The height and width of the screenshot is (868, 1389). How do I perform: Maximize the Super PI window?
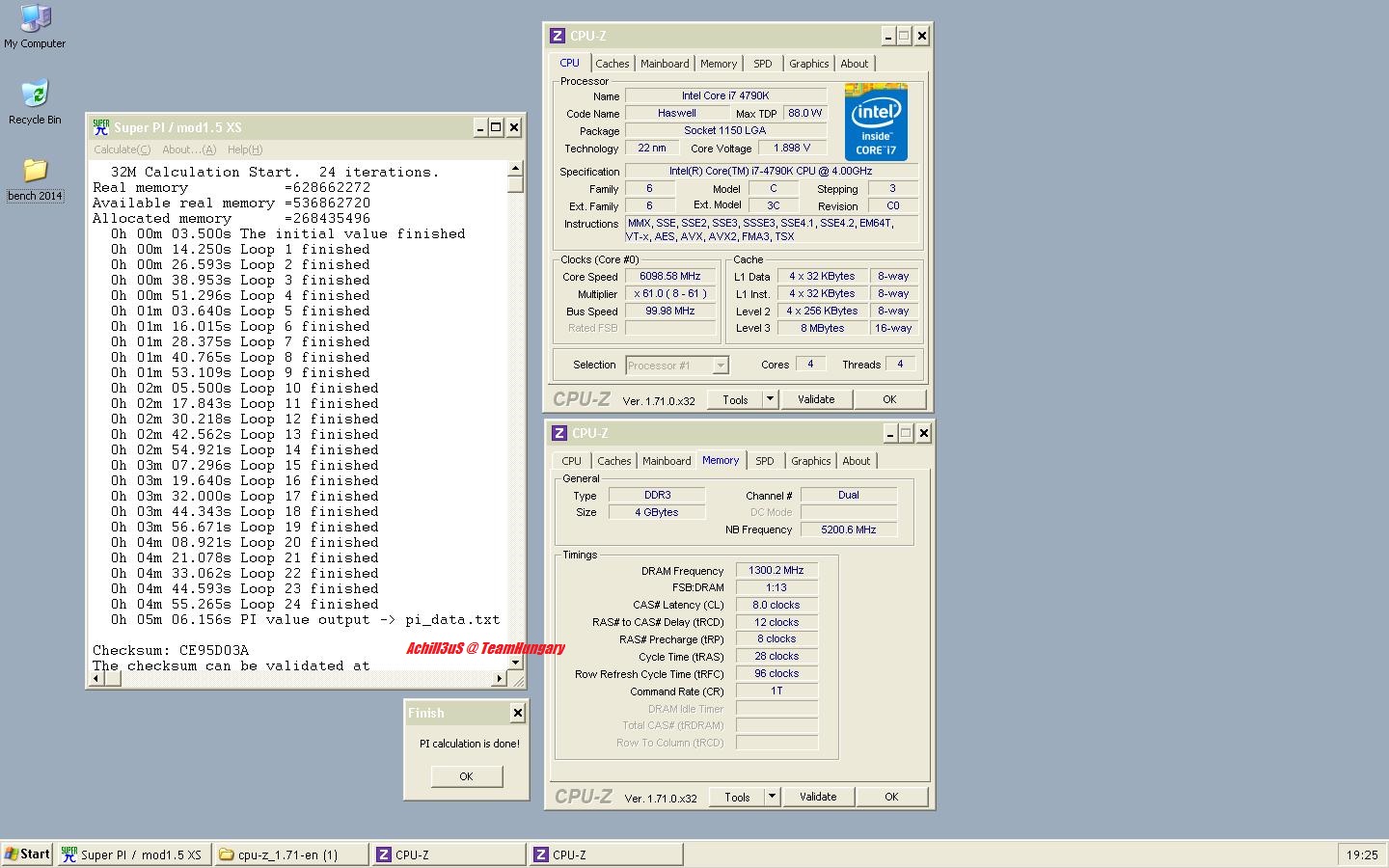coord(496,127)
